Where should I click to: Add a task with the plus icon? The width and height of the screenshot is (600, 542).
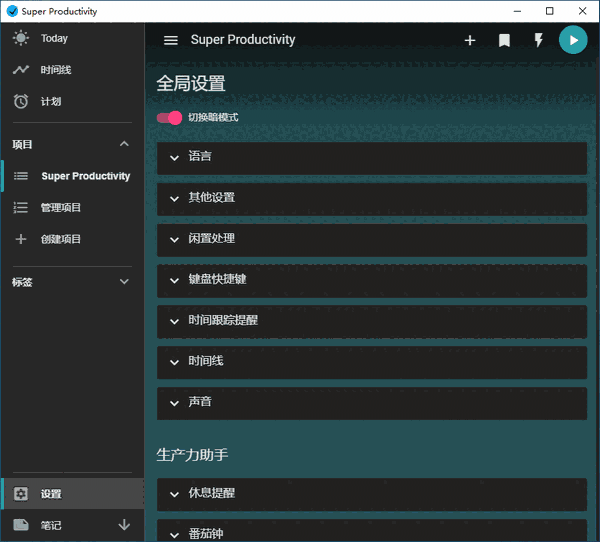tap(470, 40)
